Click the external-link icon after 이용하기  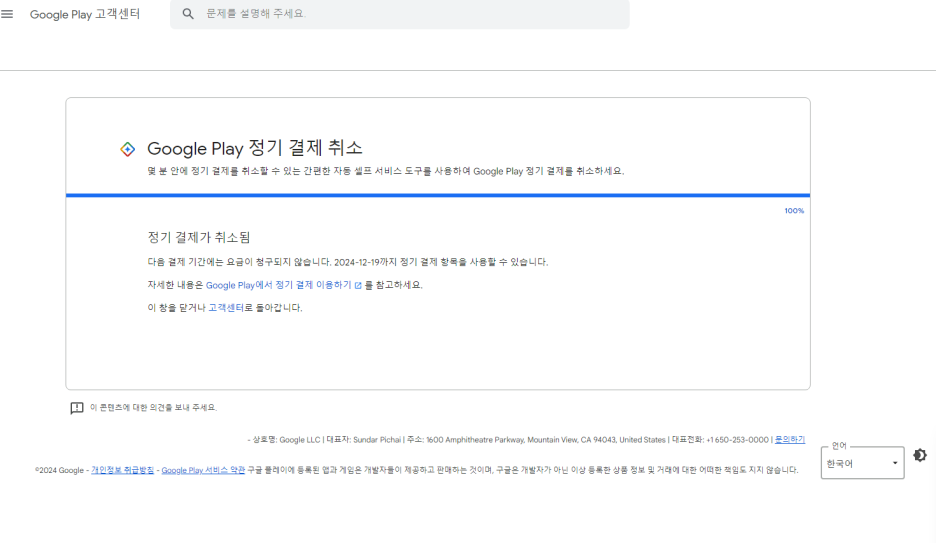[x=358, y=286]
